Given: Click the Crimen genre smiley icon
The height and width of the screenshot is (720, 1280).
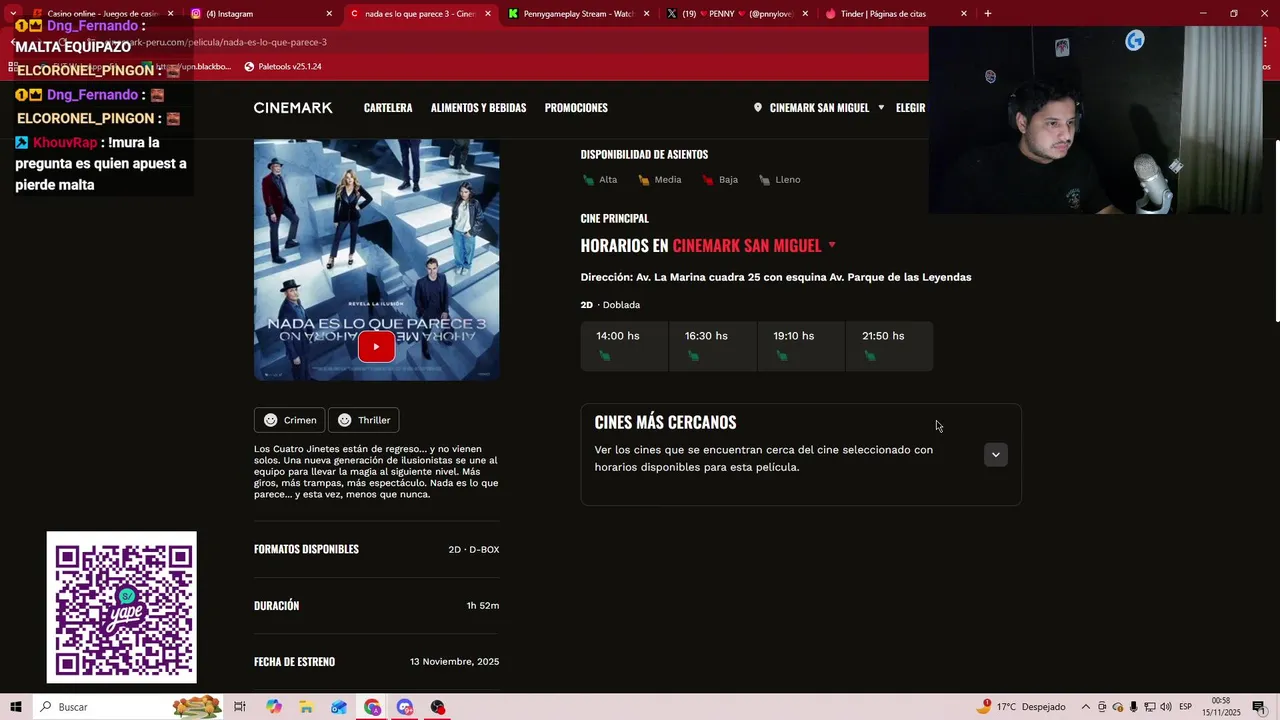Looking at the screenshot, I should pos(270,420).
